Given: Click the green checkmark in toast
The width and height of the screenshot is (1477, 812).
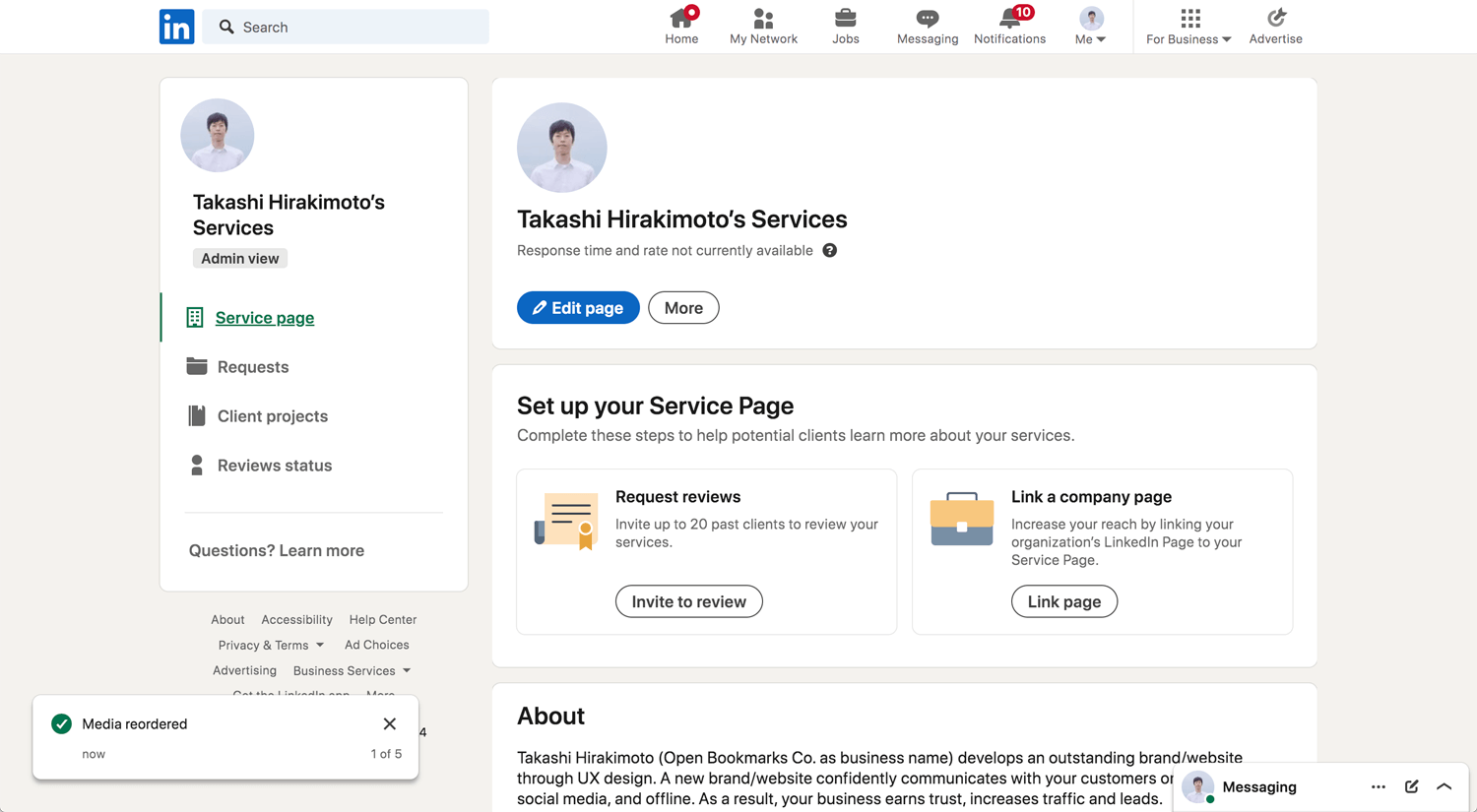Looking at the screenshot, I should tap(61, 723).
